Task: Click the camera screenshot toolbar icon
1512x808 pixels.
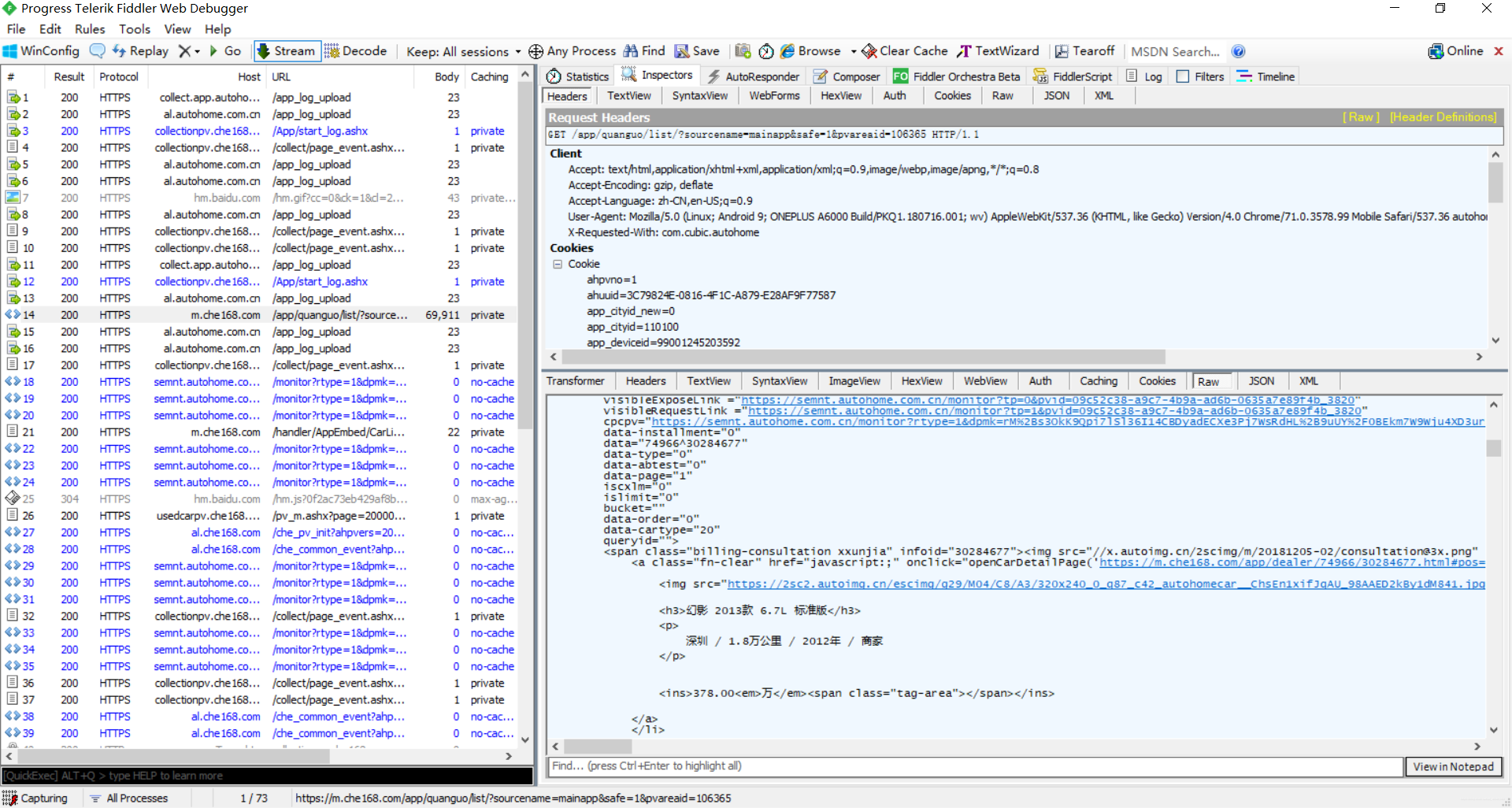Action: [x=743, y=51]
